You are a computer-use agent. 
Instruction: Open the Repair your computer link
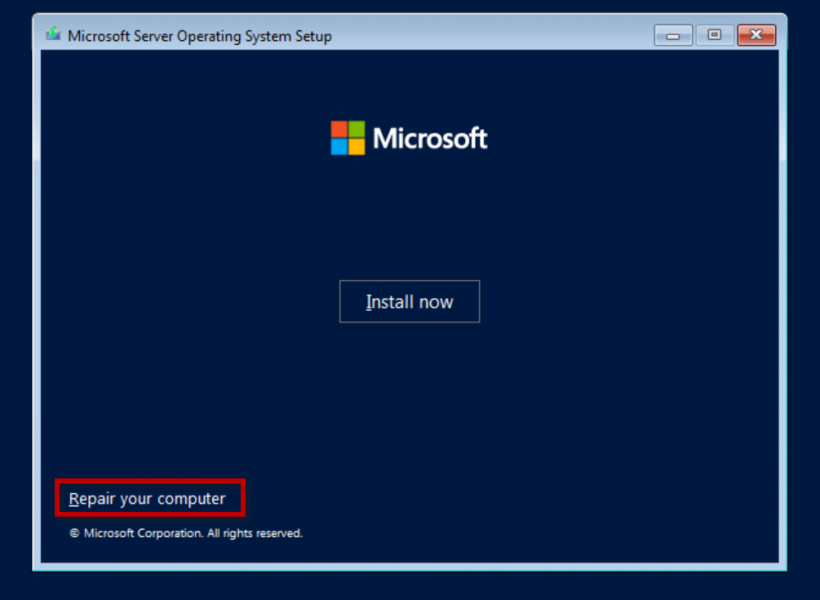[x=147, y=498]
